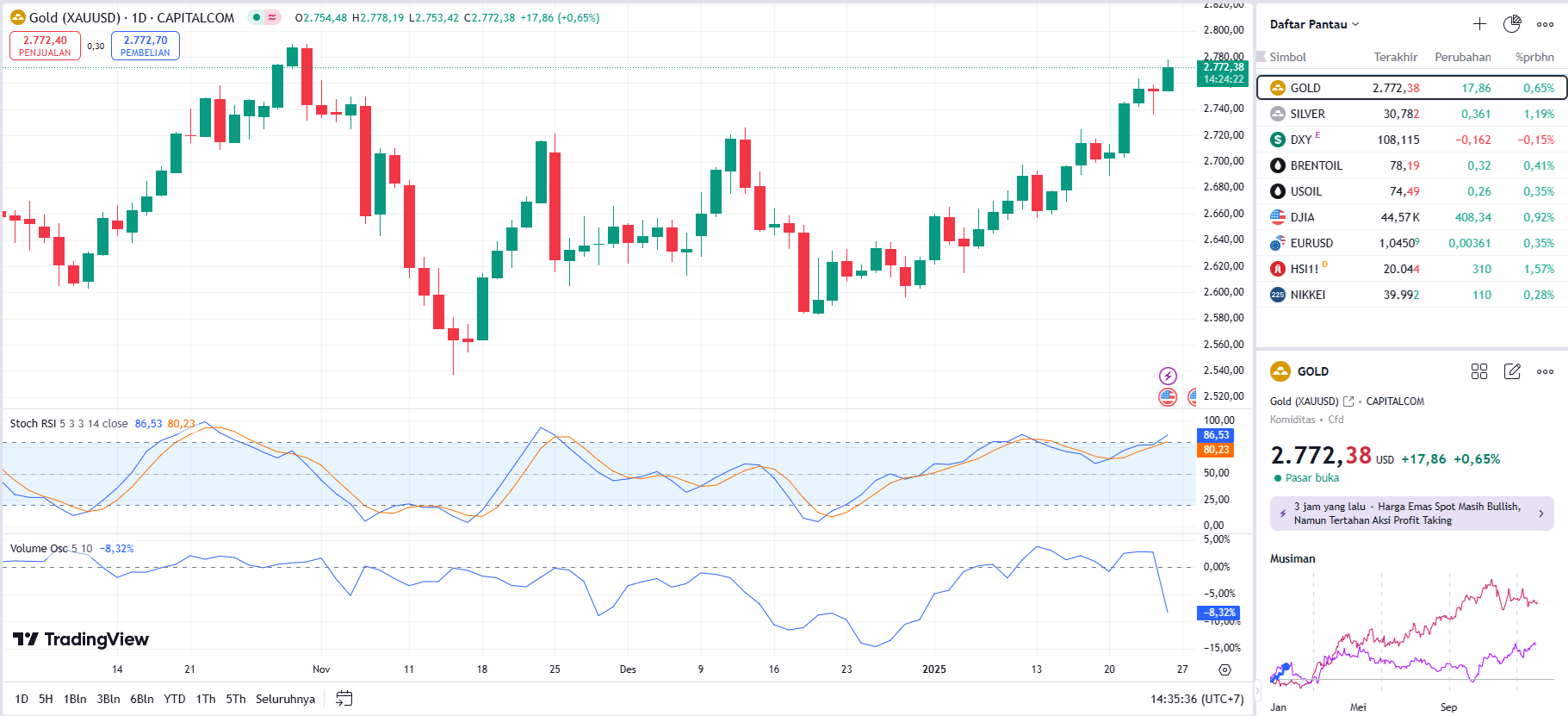Click the blue PEMBELIAN buy button
Image resolution: width=1568 pixels, height=716 pixels.
coord(146,46)
